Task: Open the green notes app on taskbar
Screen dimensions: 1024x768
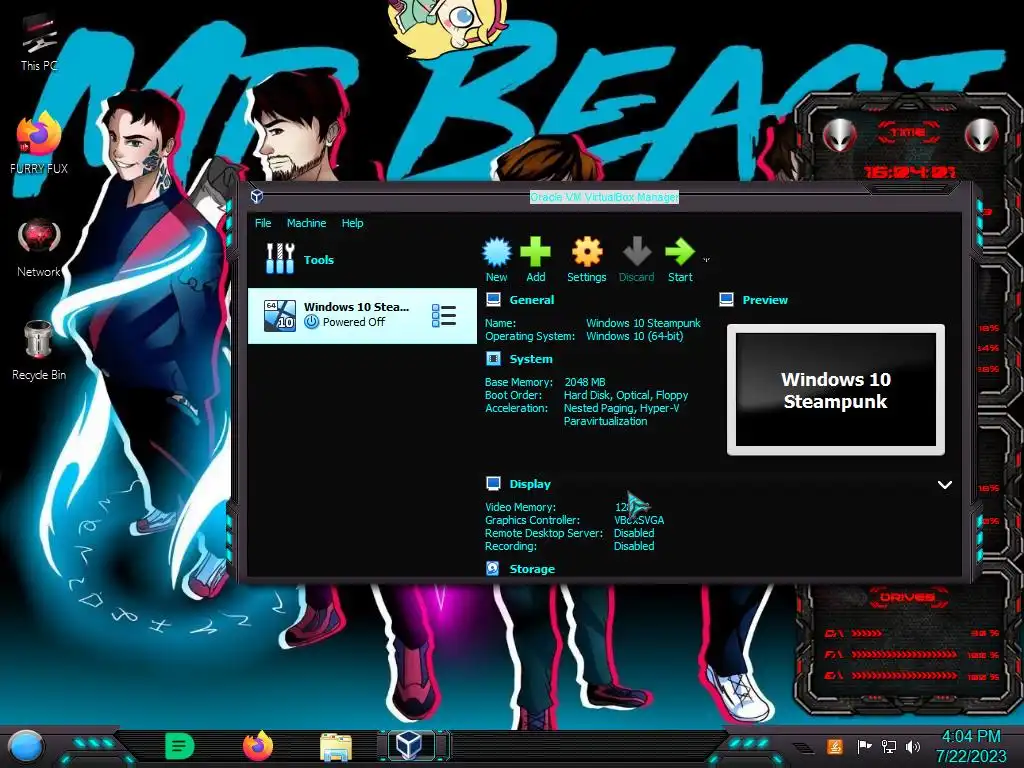Action: pos(180,746)
